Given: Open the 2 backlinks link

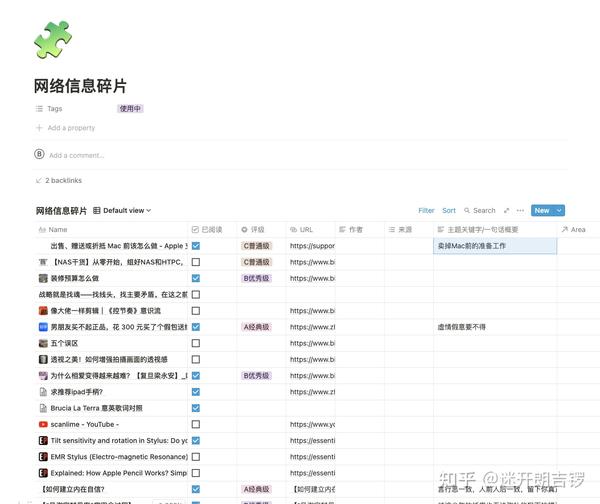Looking at the screenshot, I should [x=64, y=180].
